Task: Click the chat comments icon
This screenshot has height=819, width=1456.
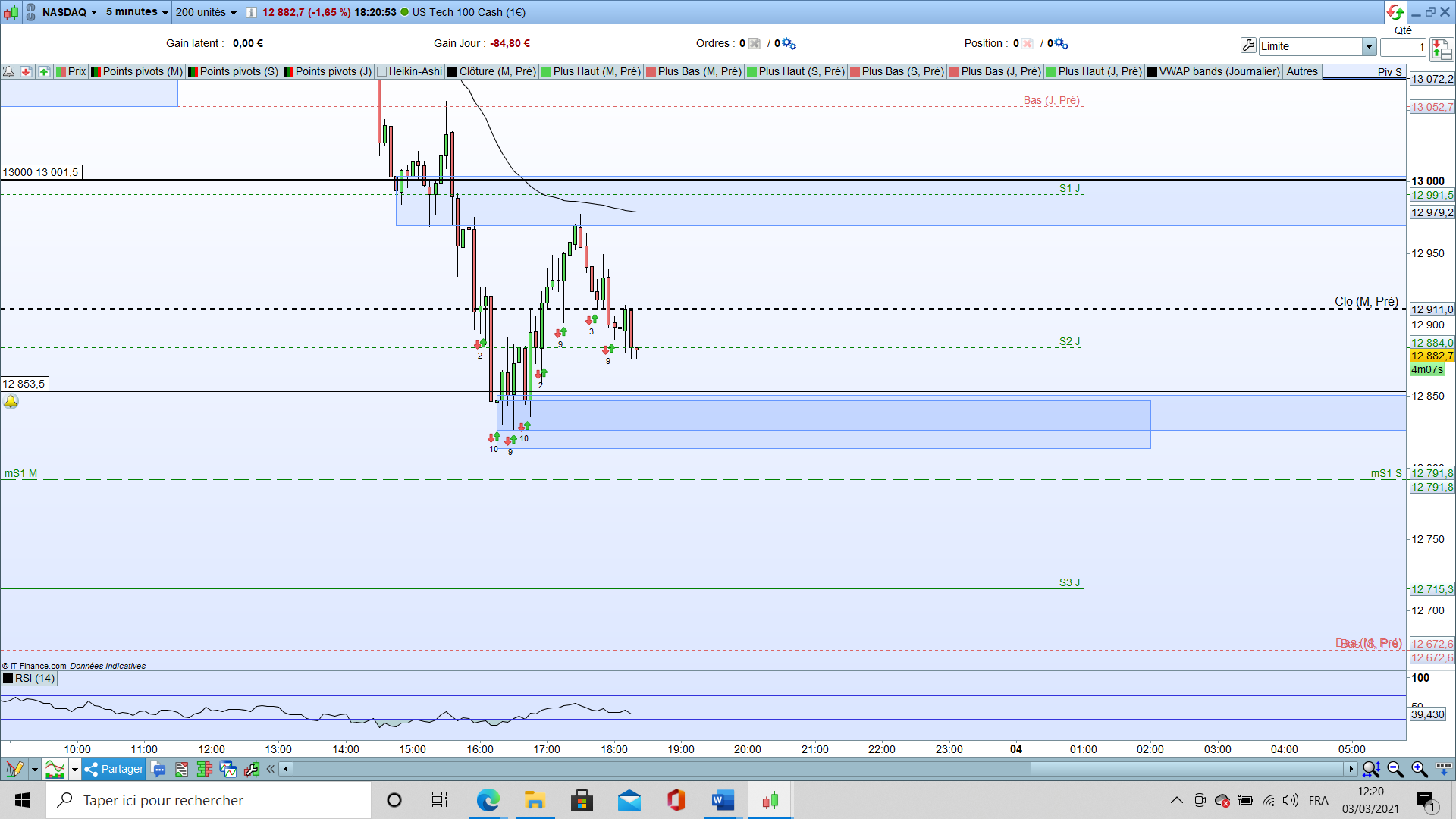Action: tap(158, 769)
